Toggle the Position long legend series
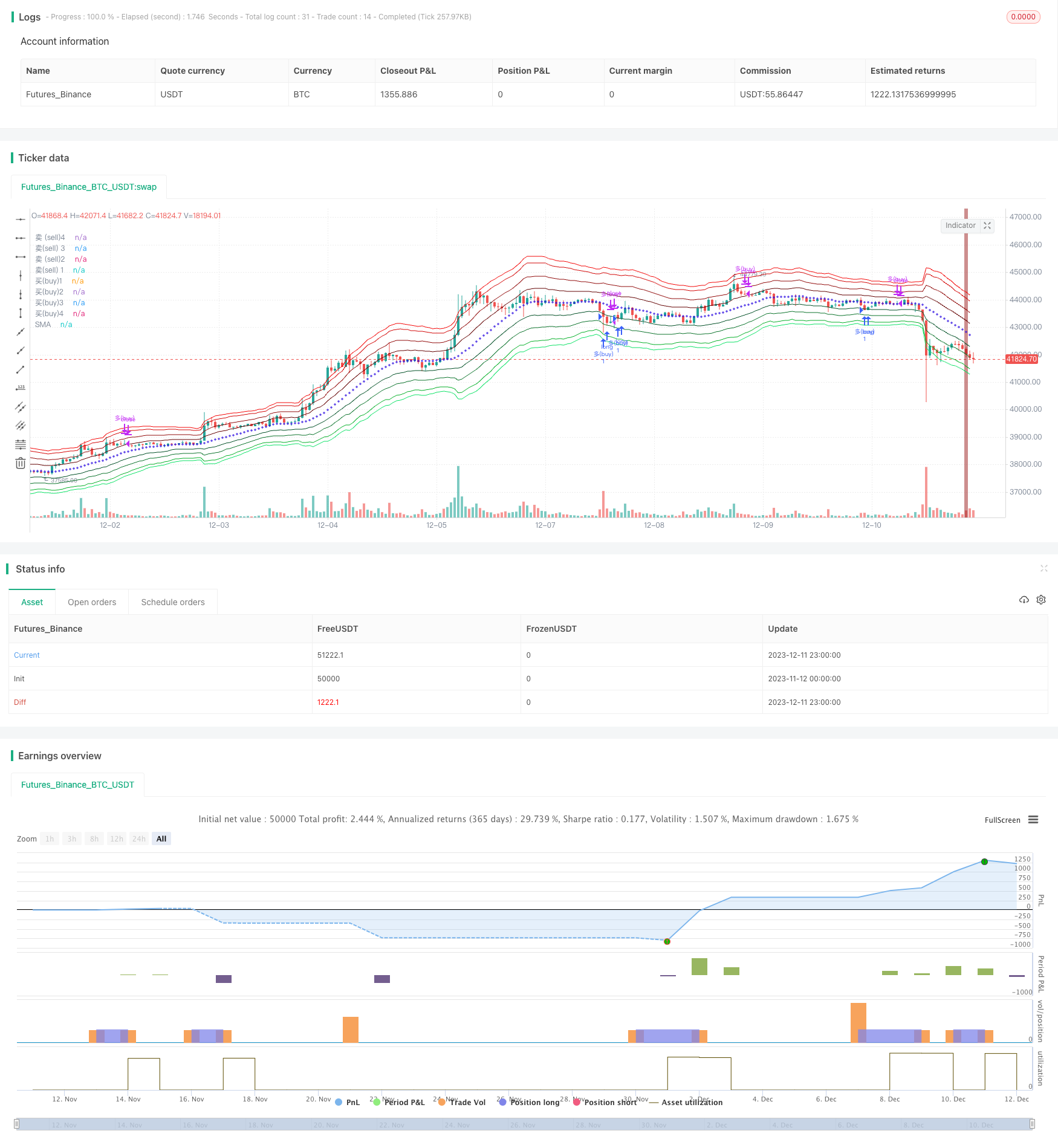Image resolution: width=1058 pixels, height=1148 pixels. (529, 1102)
